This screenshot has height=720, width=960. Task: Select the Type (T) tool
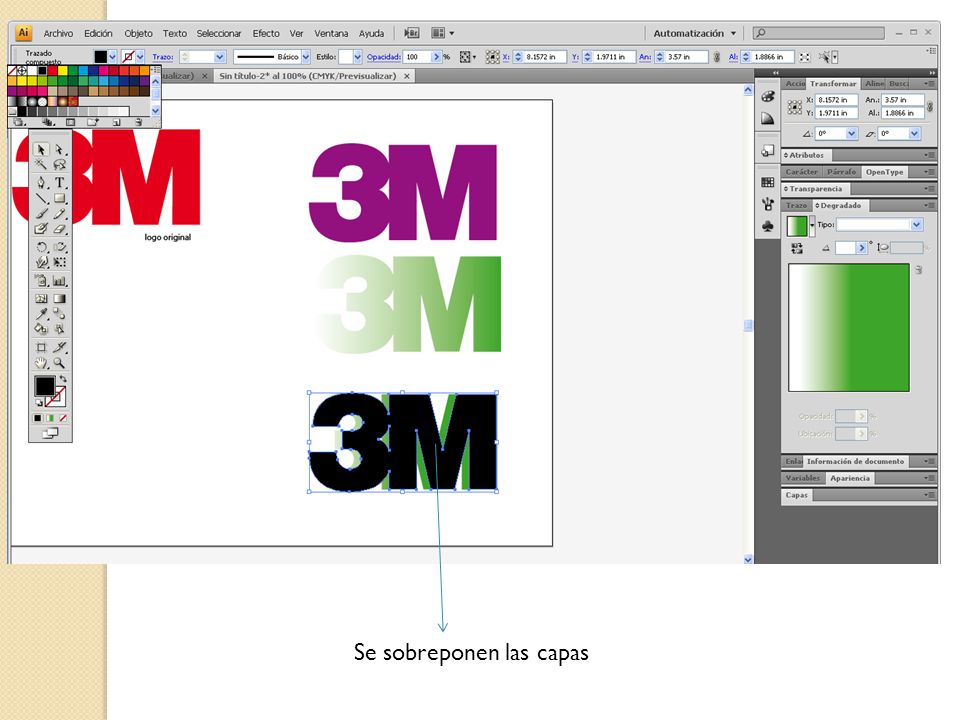pyautogui.click(x=59, y=182)
